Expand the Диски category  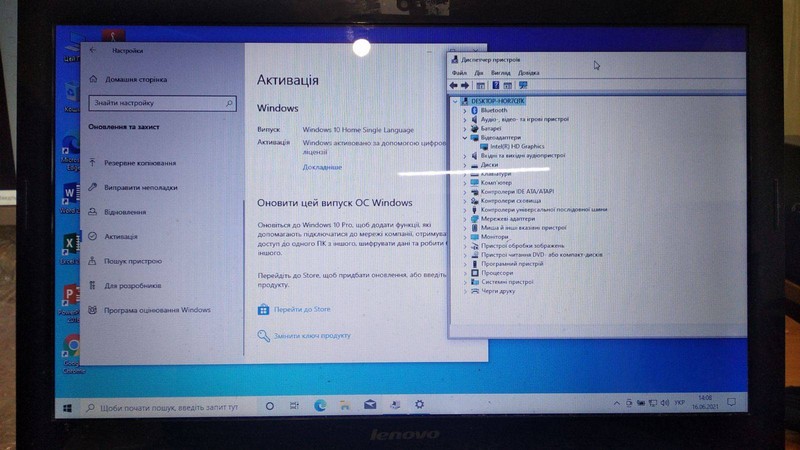coord(465,165)
